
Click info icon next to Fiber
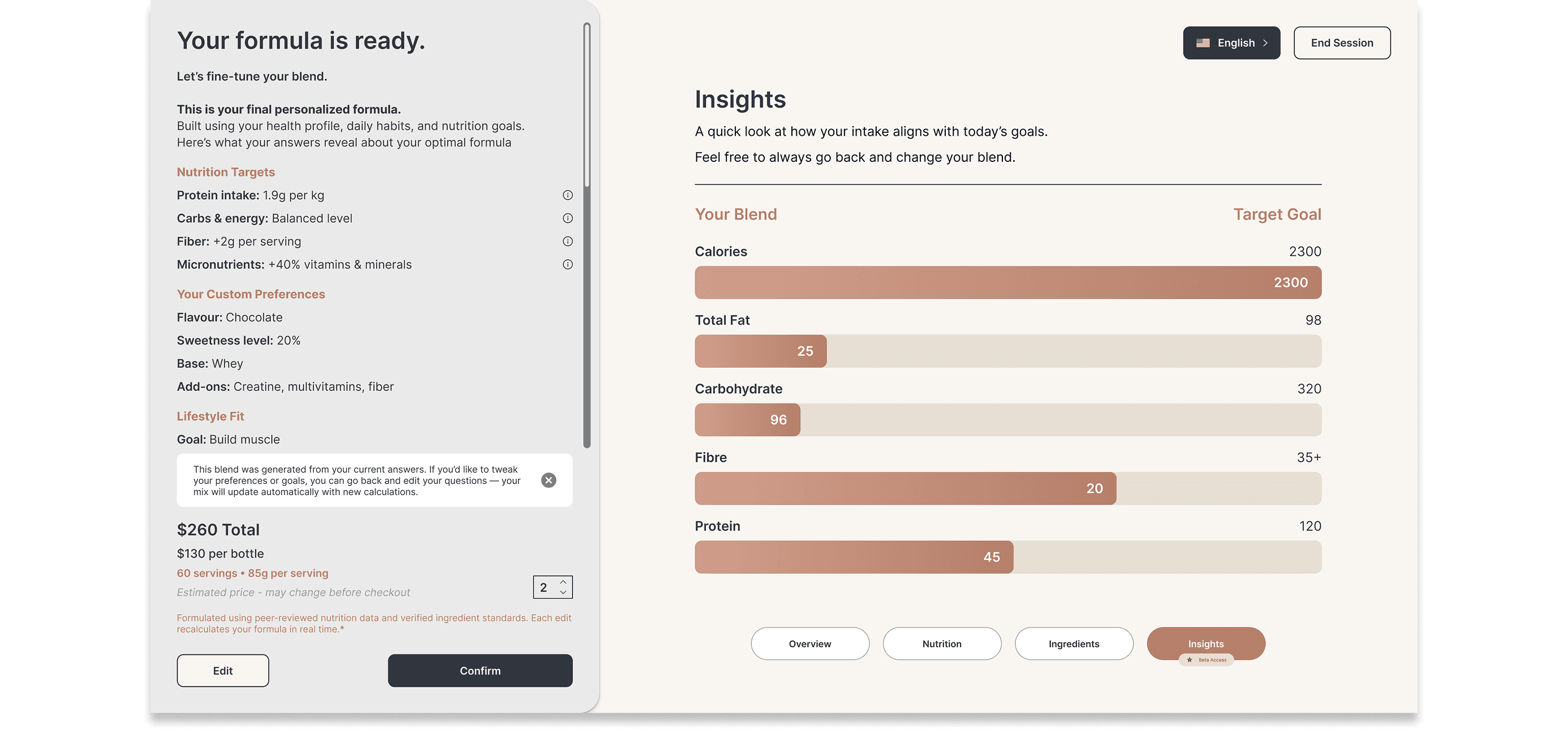tap(567, 241)
